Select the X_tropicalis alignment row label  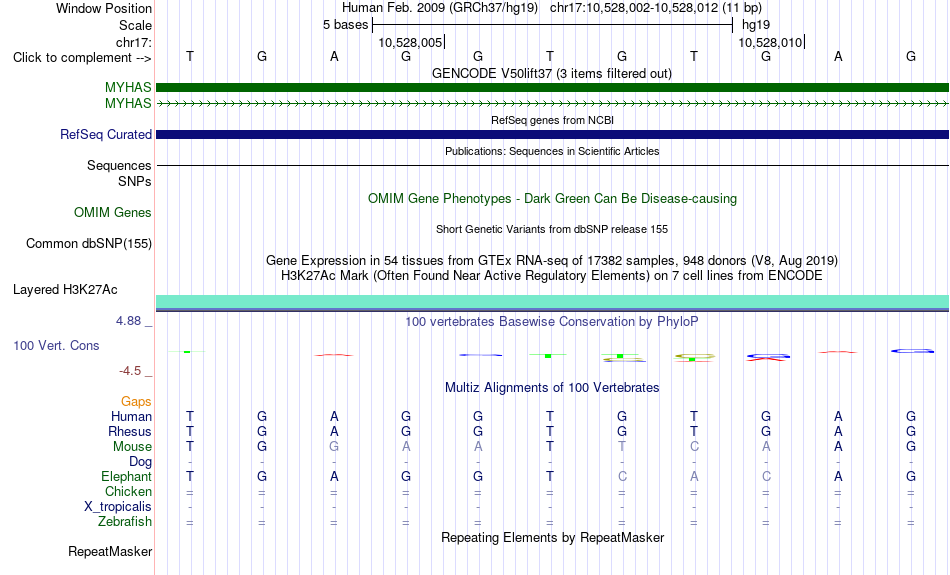point(118,507)
